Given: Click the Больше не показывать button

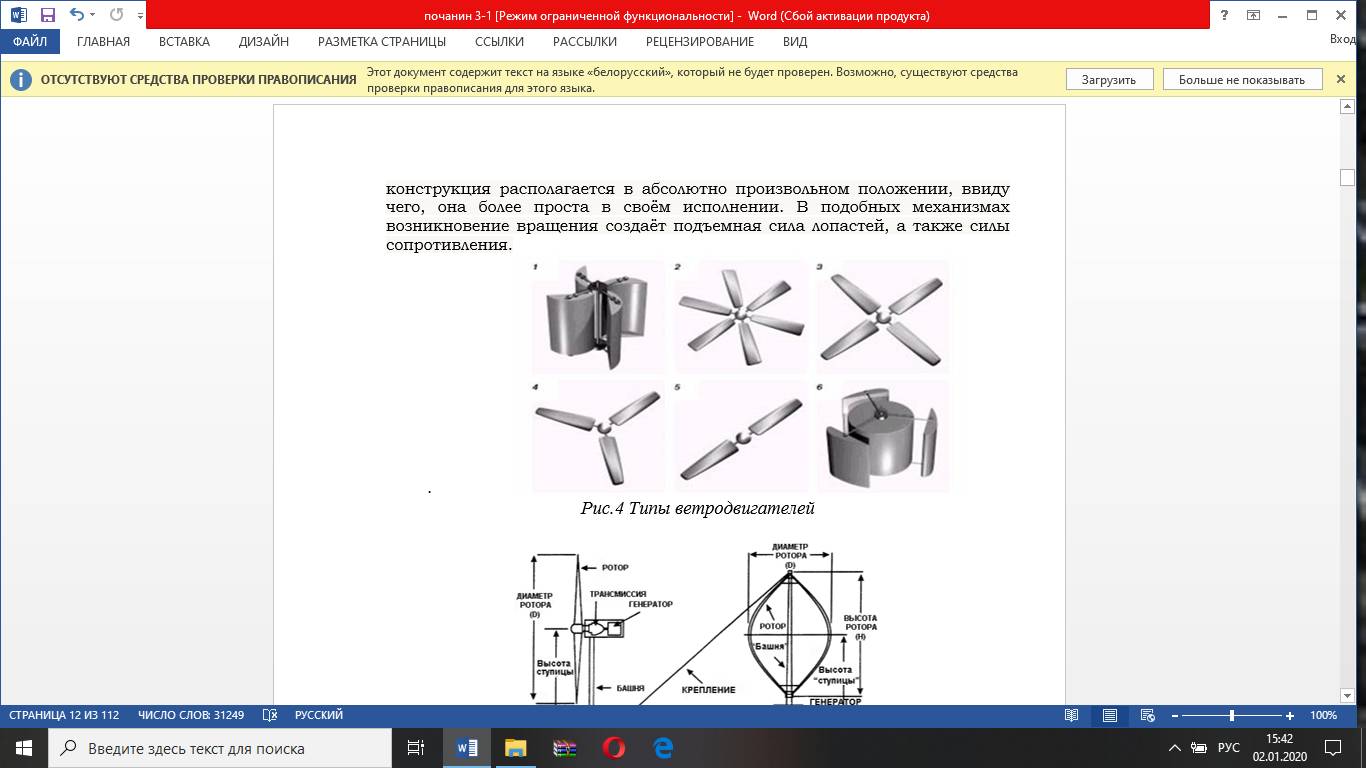Looking at the screenshot, I should 1241,80.
